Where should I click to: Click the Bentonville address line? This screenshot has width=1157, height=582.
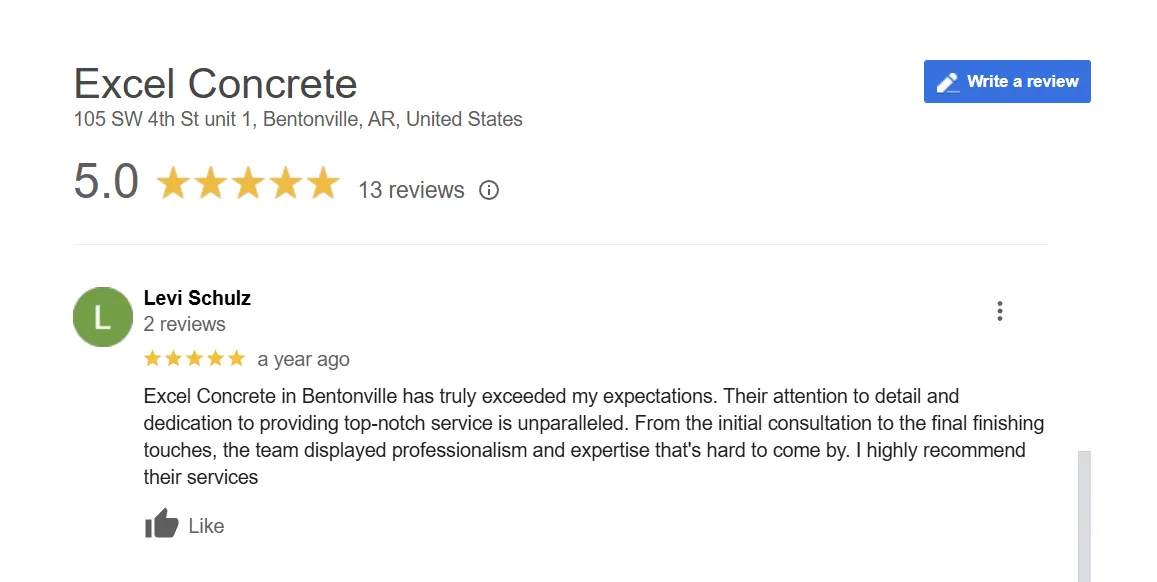coord(298,119)
